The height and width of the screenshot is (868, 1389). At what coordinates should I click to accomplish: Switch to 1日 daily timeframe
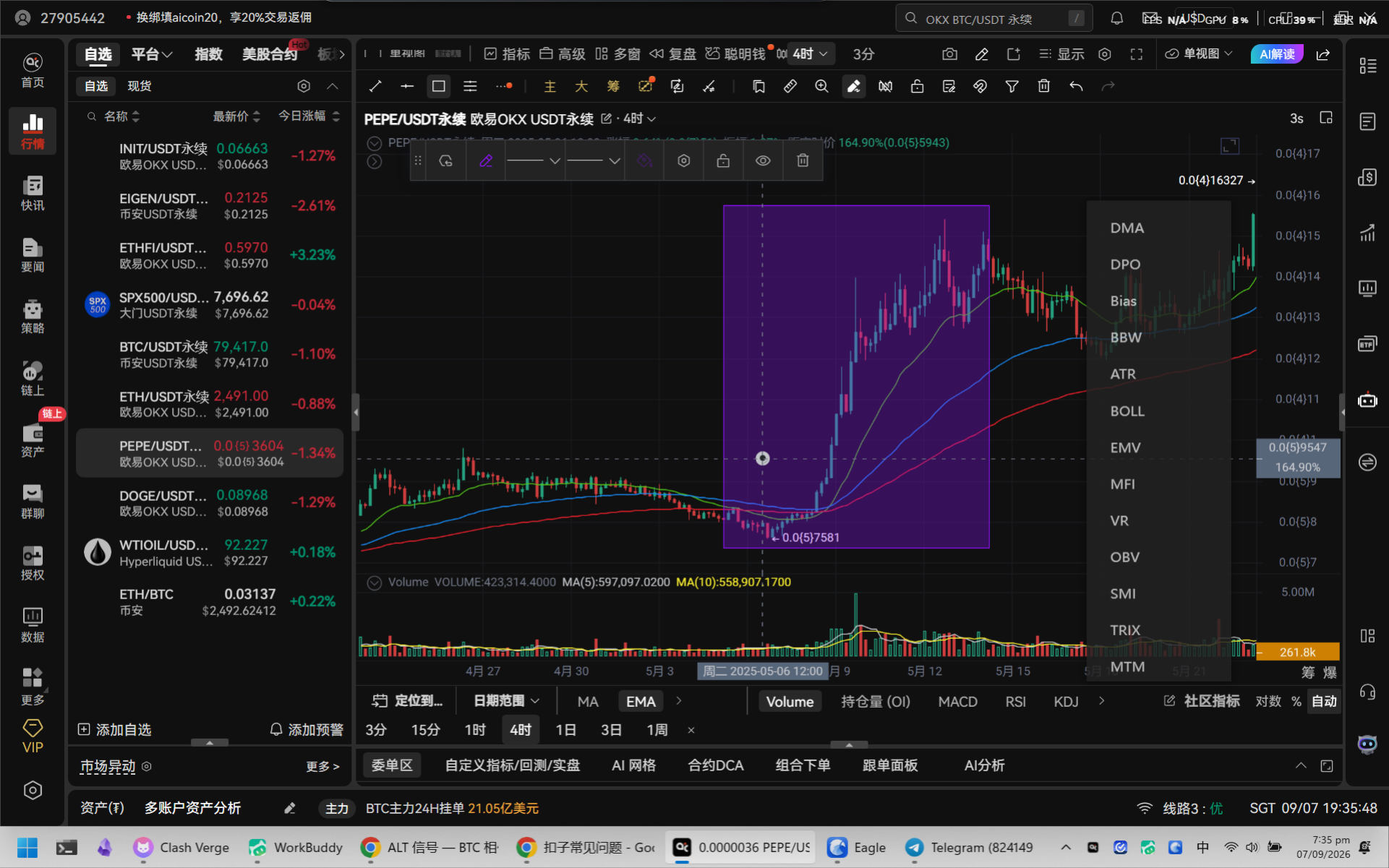pyautogui.click(x=565, y=730)
